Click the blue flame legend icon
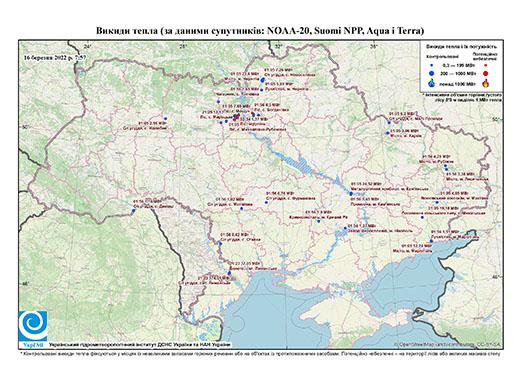This screenshot has height=368, width=520. (432, 83)
